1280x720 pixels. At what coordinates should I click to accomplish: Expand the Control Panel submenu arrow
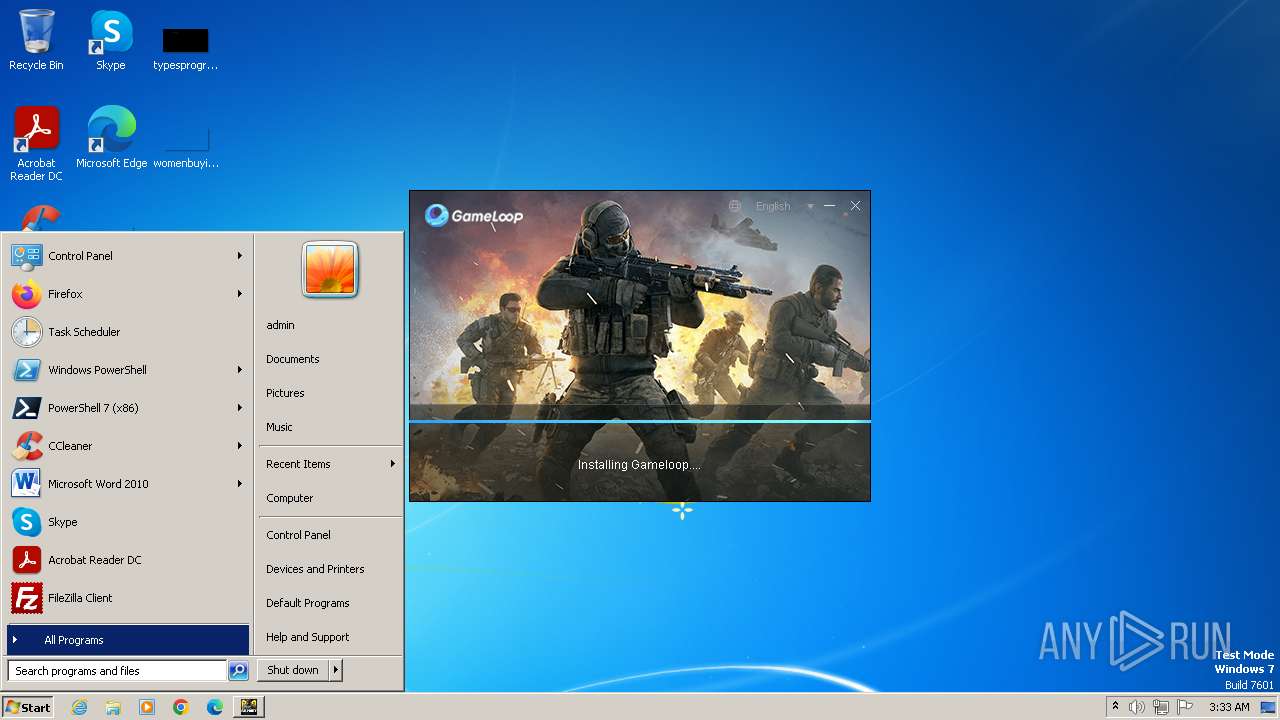pos(240,256)
